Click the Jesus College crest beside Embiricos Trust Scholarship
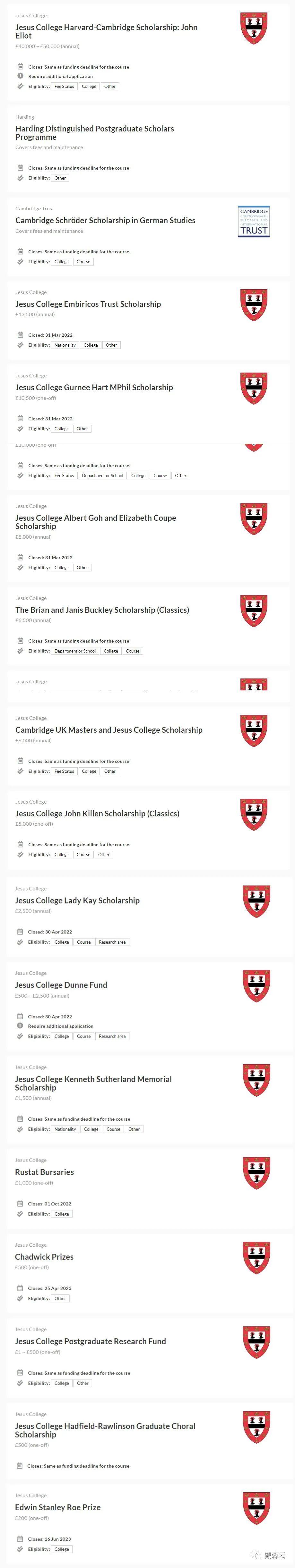 point(254,305)
